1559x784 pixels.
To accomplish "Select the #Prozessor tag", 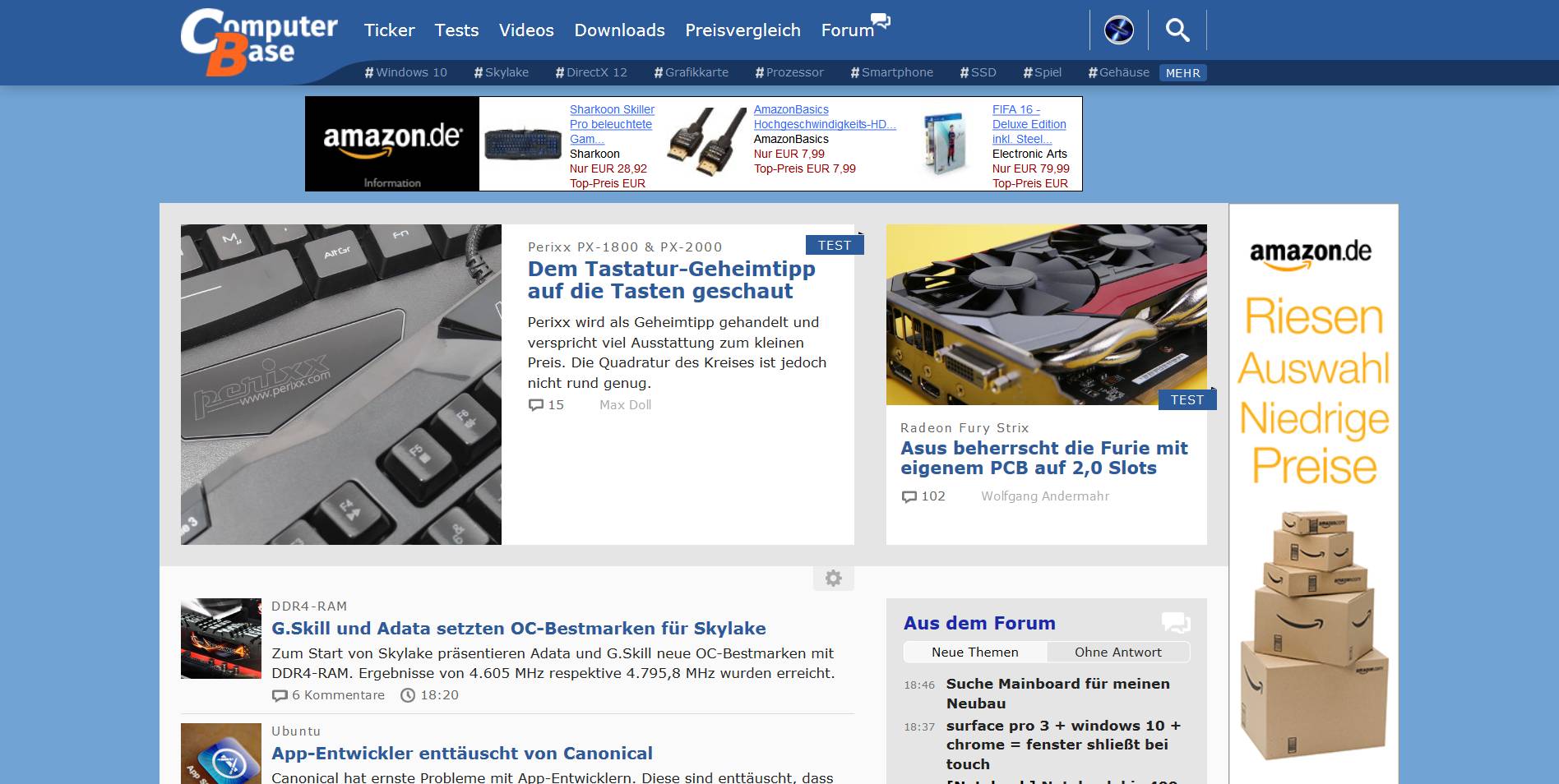I will (x=789, y=72).
